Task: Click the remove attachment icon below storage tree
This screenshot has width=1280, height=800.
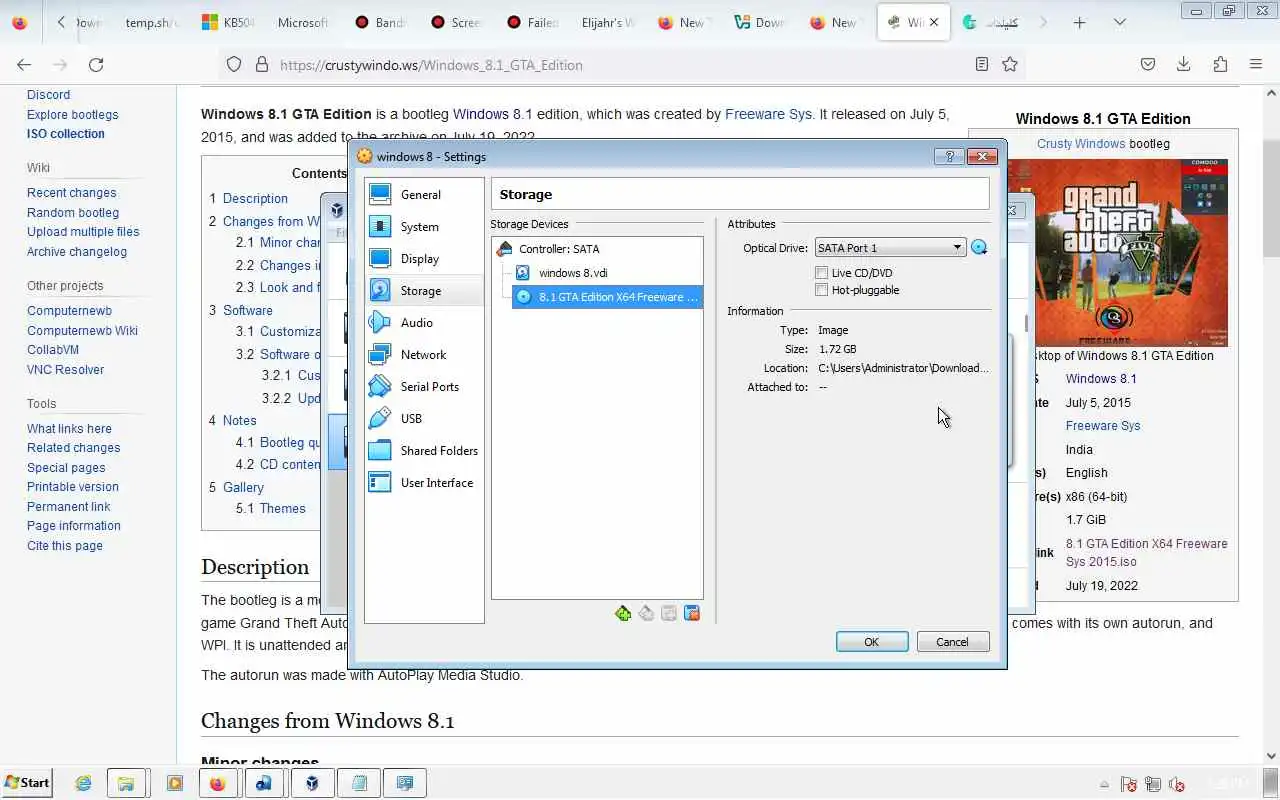Action: tap(692, 613)
